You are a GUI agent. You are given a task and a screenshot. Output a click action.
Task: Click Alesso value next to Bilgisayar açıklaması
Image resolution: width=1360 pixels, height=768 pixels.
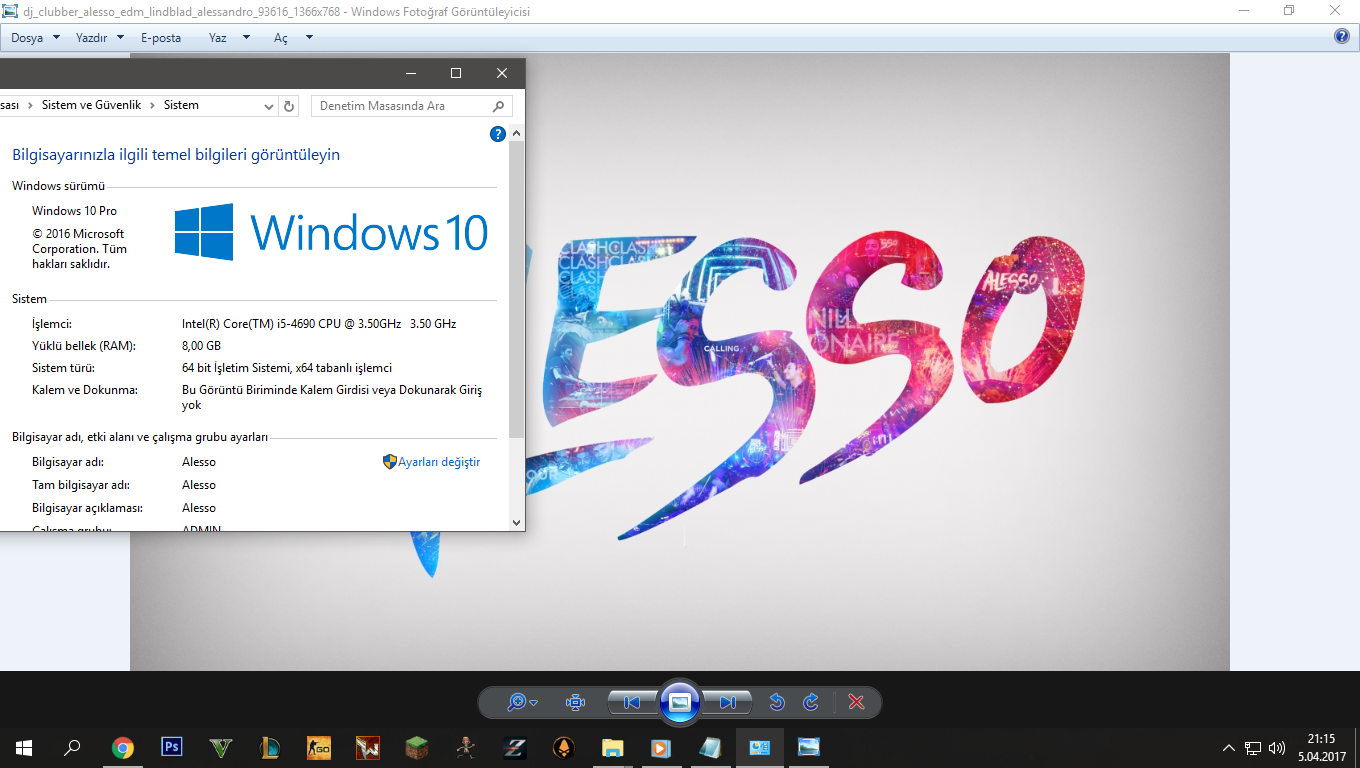[199, 508]
